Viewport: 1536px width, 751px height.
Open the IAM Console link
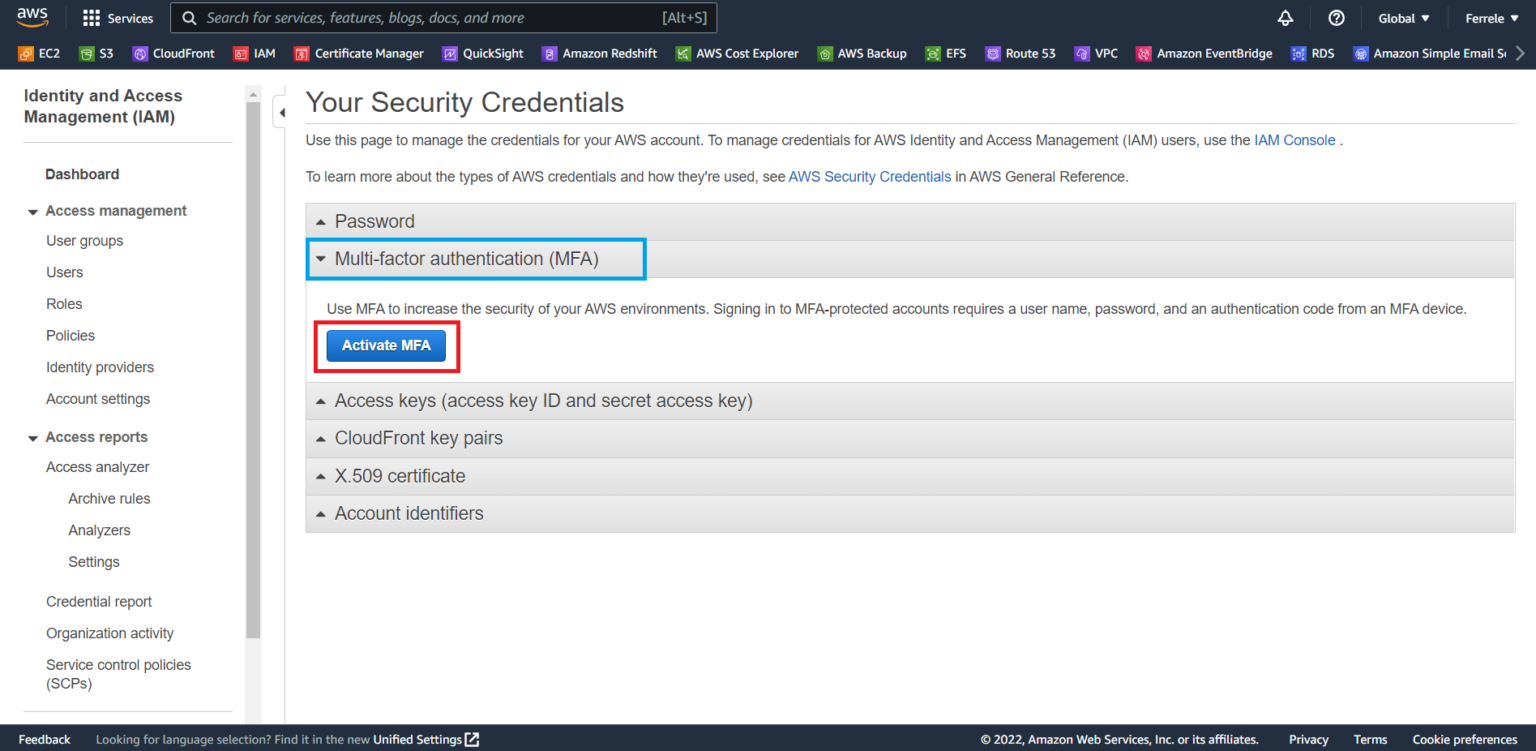[x=1294, y=140]
